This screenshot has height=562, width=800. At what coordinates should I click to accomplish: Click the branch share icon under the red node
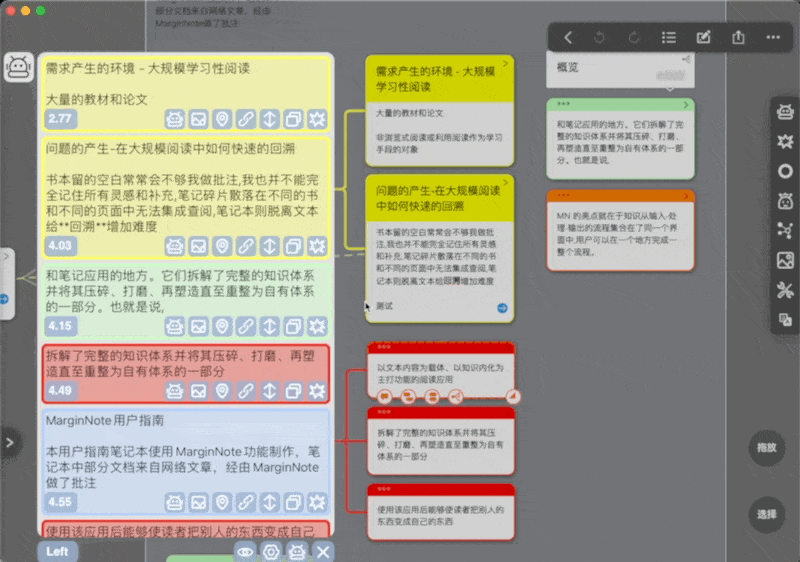coord(456,396)
